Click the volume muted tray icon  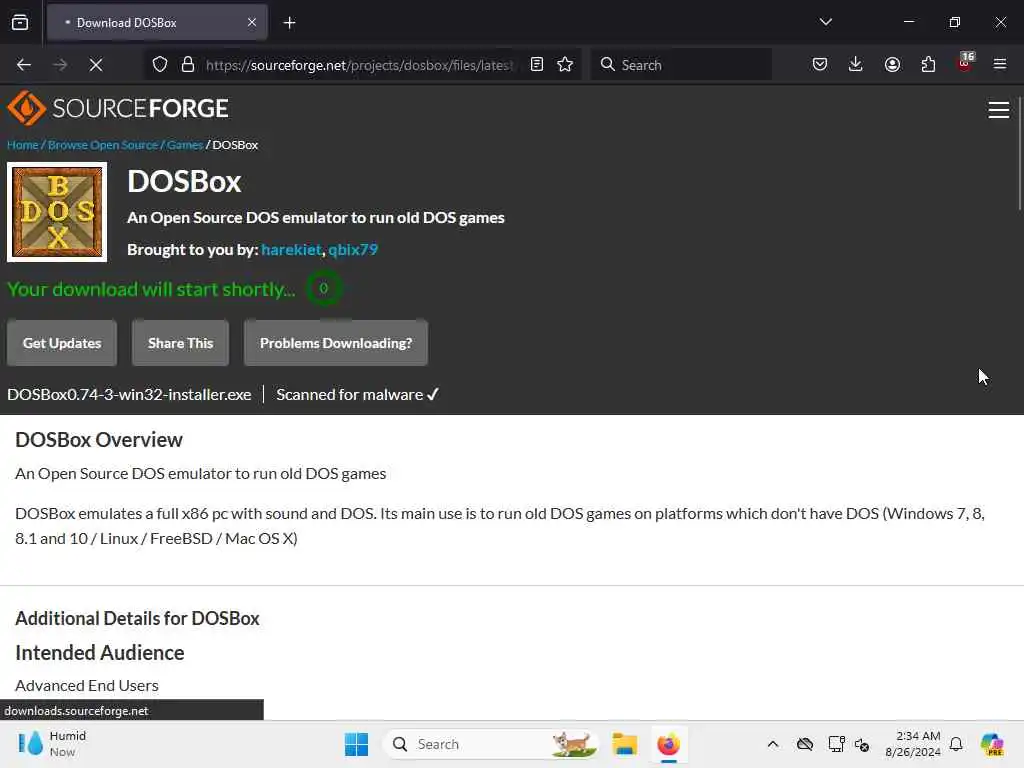pyautogui.click(x=862, y=744)
